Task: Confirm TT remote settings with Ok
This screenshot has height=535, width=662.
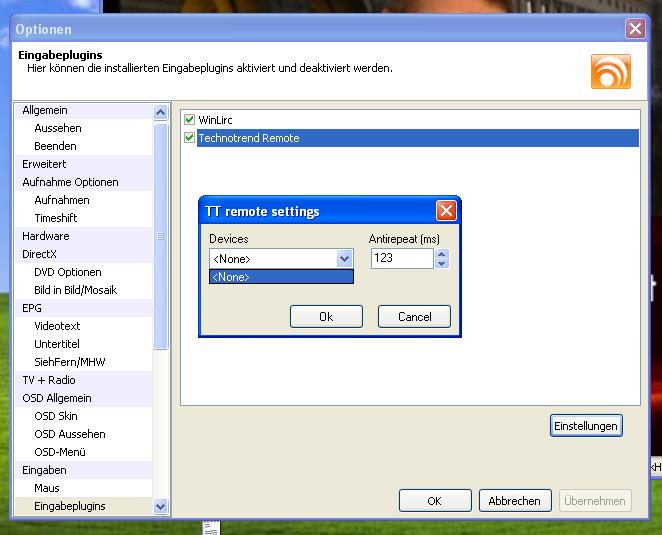Action: coord(326,317)
